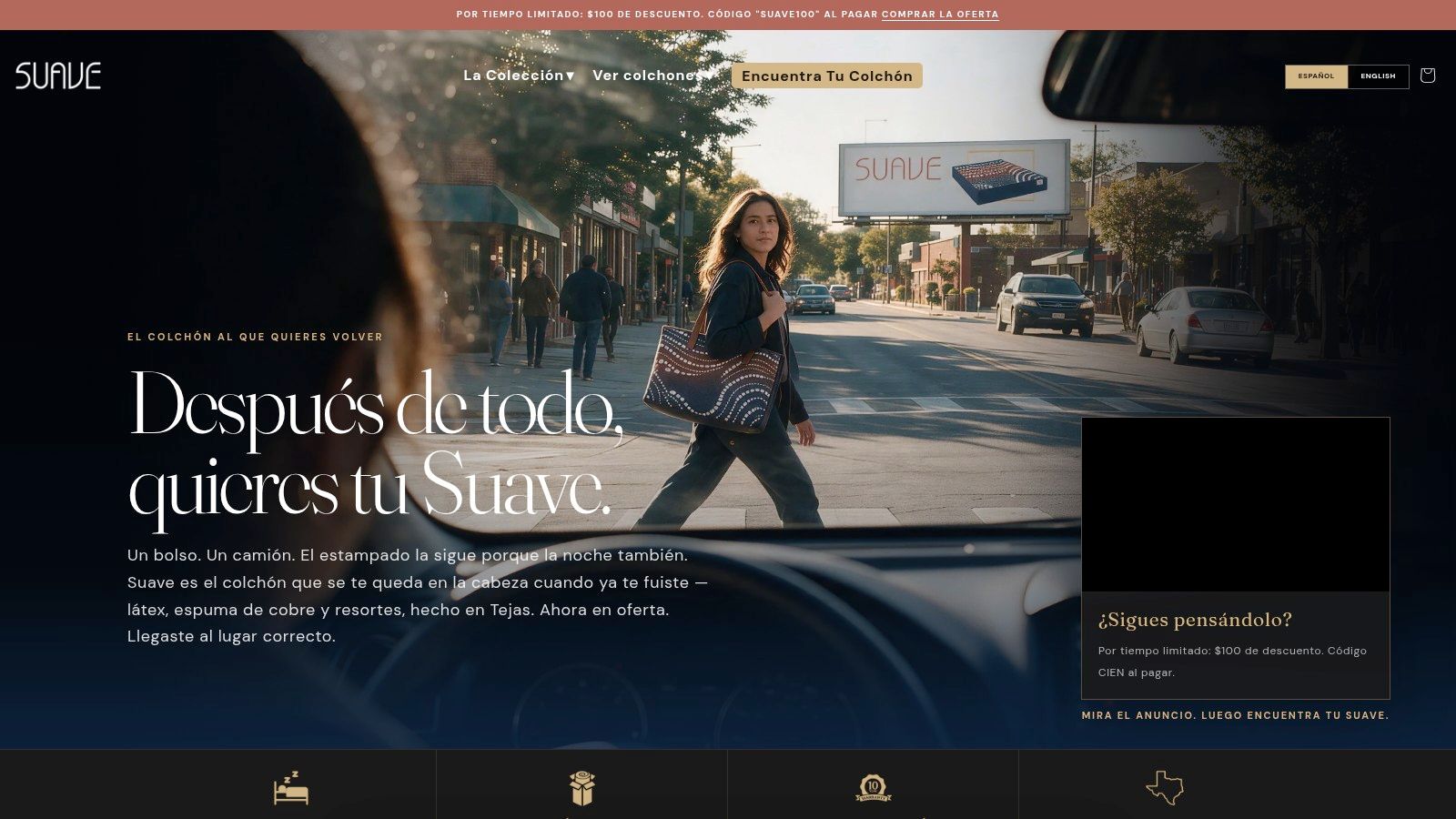
Task: Open the shopping cart icon
Action: [1427, 76]
